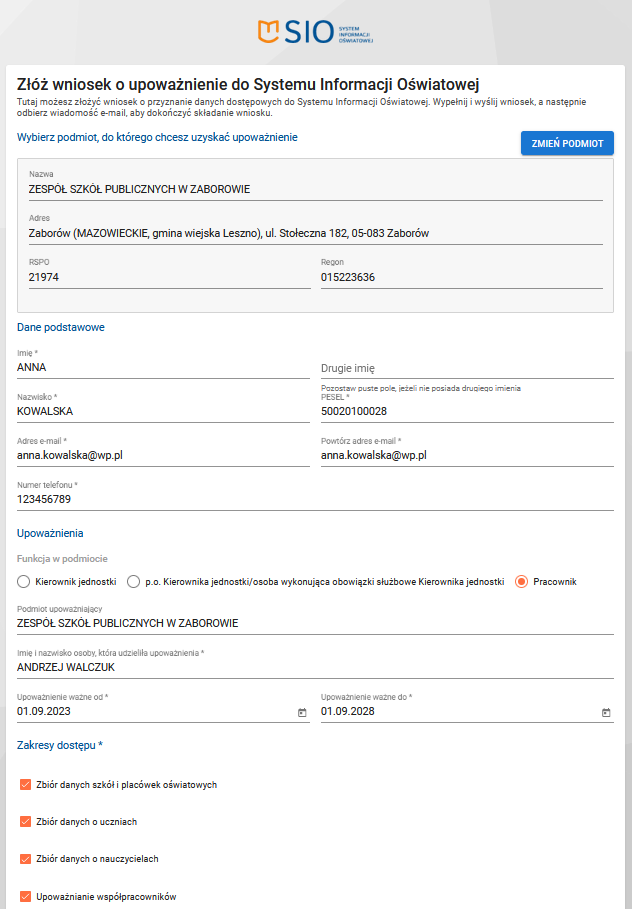Click the SIO logo at the top
This screenshot has width=632, height=909.
click(x=315, y=32)
